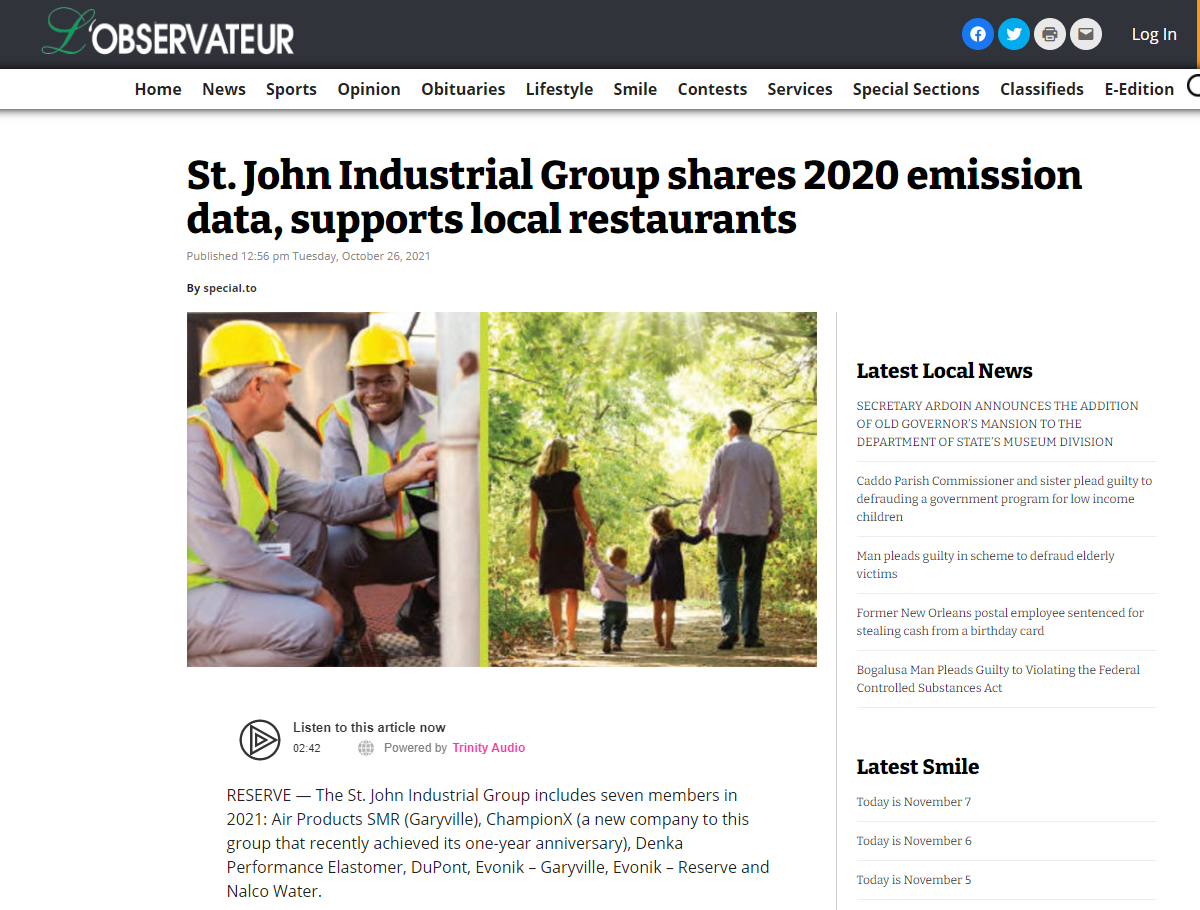Open the Obituaries menu item
This screenshot has width=1200, height=910.
click(463, 89)
